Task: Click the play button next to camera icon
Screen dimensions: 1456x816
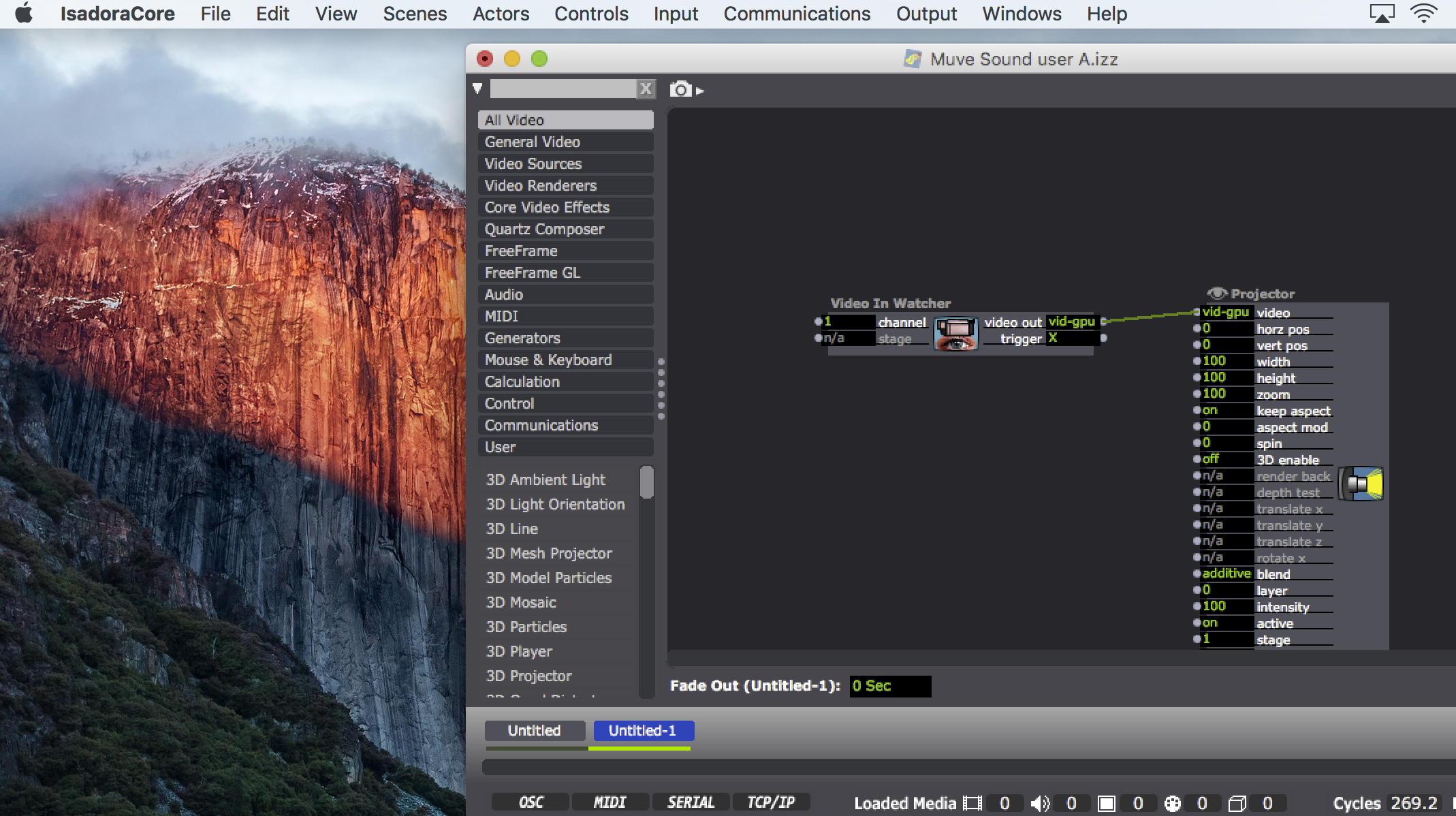Action: point(700,90)
